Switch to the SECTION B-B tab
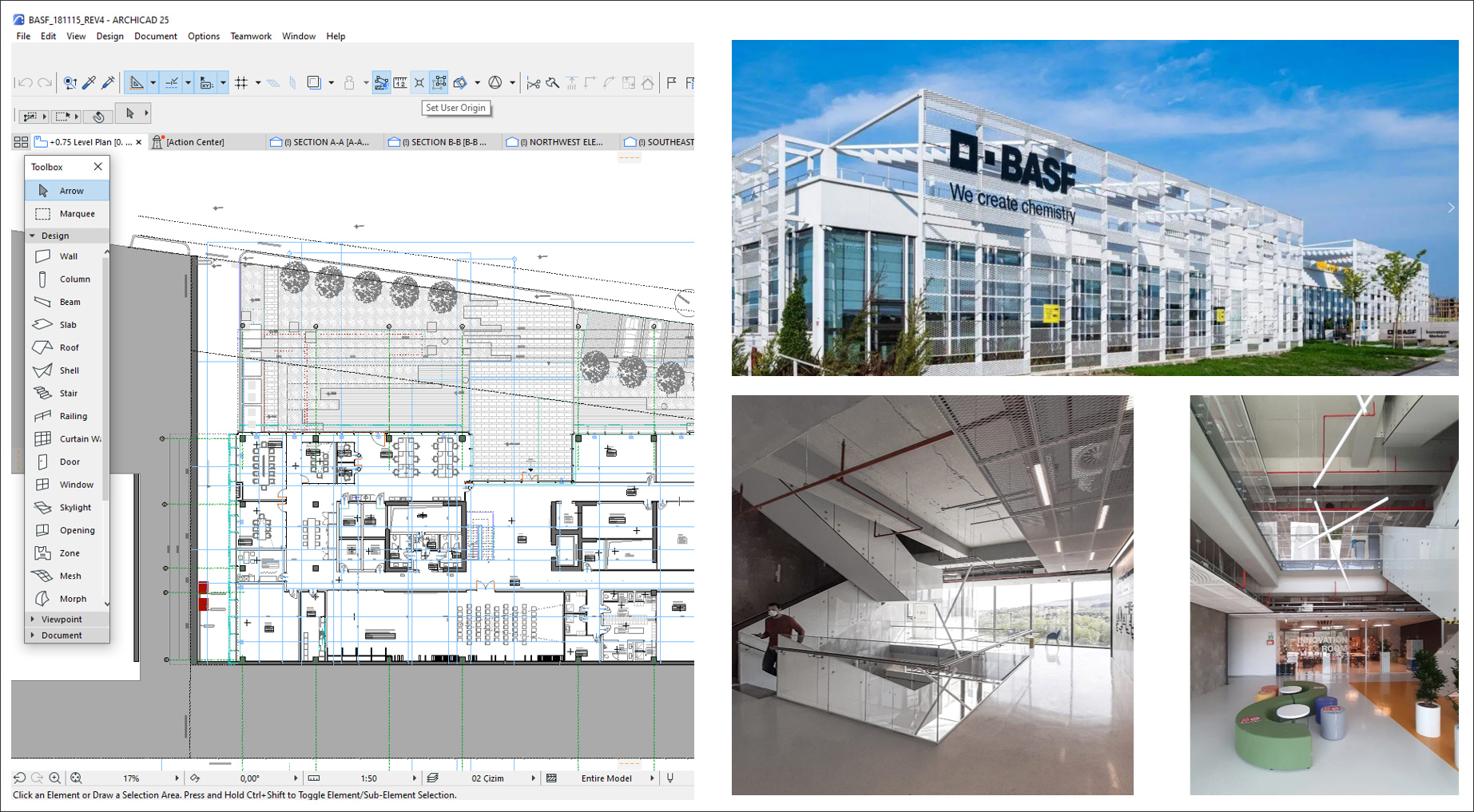 (x=441, y=142)
